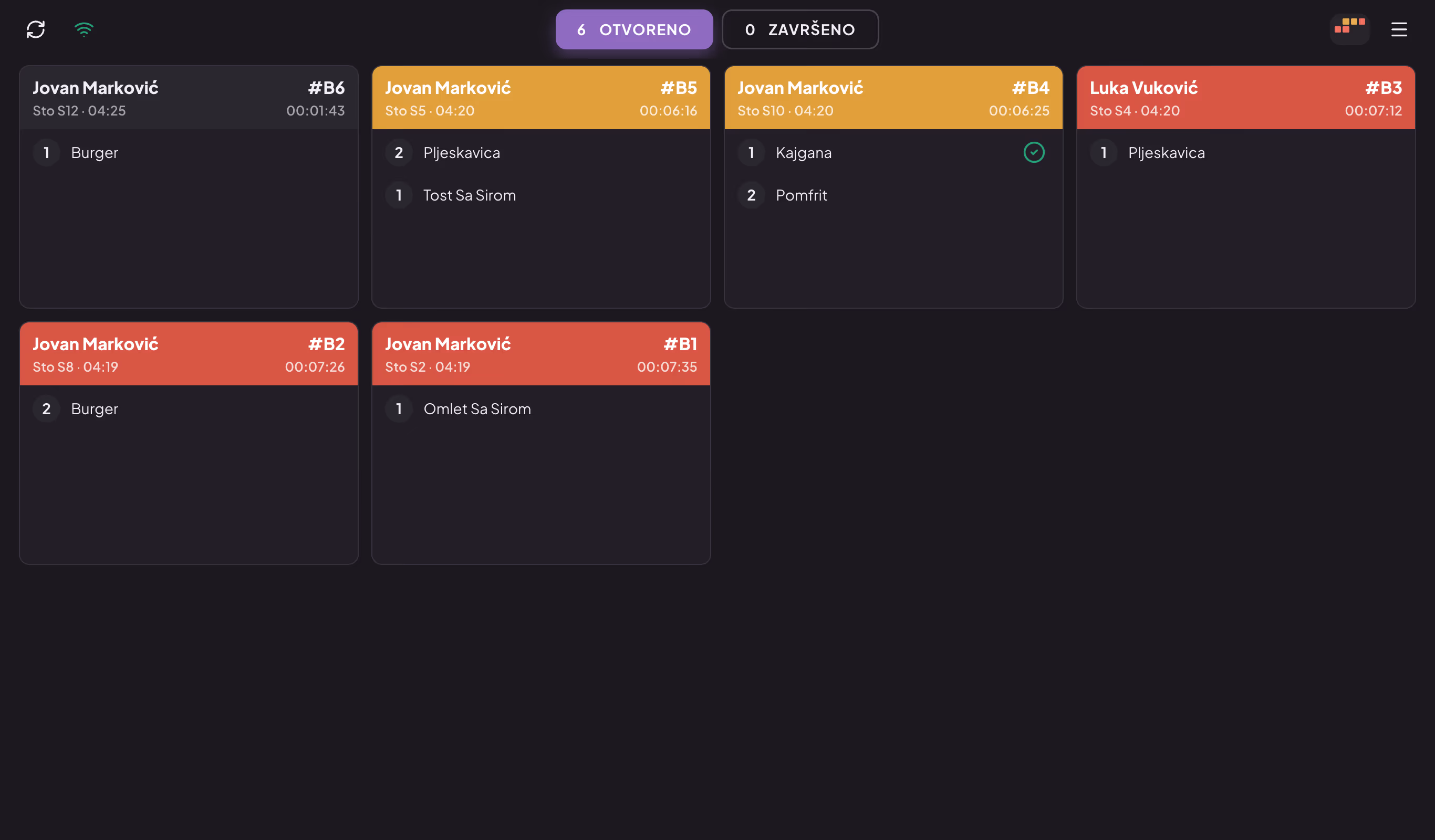The height and width of the screenshot is (840, 1435).
Task: Click quantity badge 2 beside Pomfrit
Action: click(751, 195)
